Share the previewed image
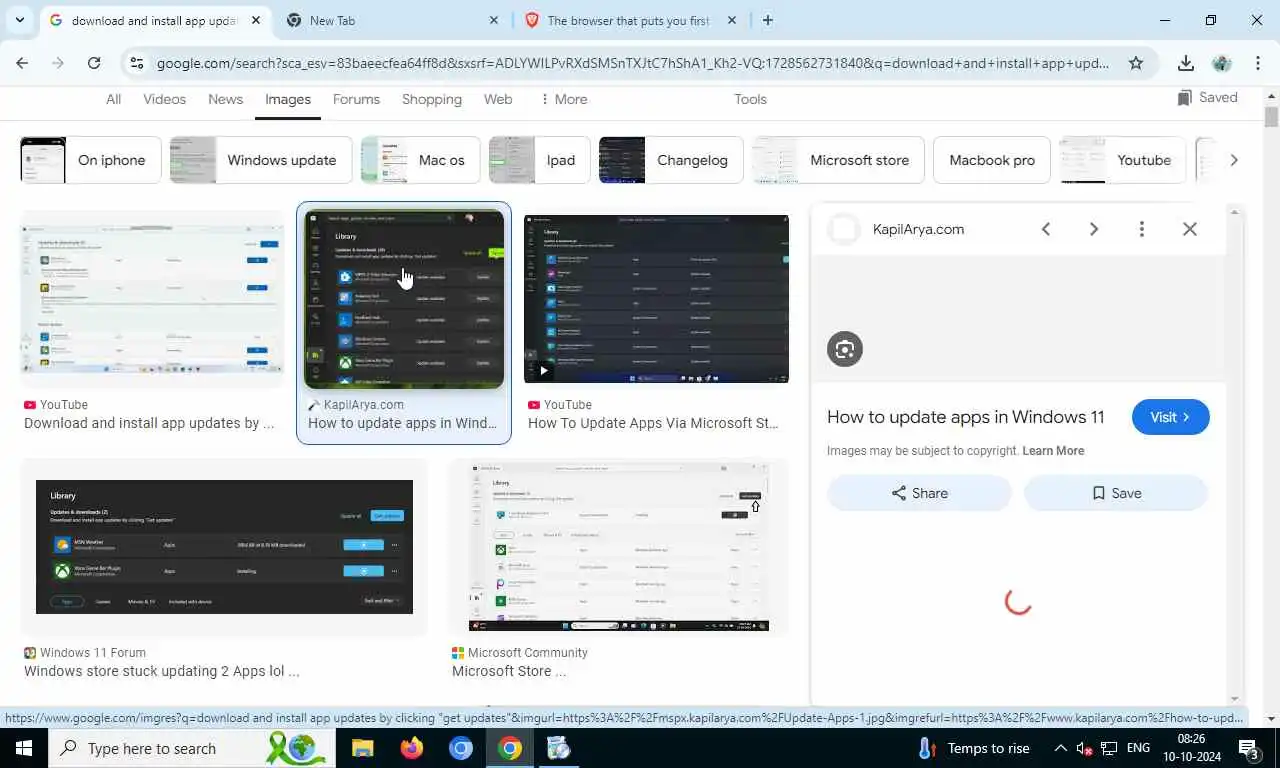 pos(919,493)
